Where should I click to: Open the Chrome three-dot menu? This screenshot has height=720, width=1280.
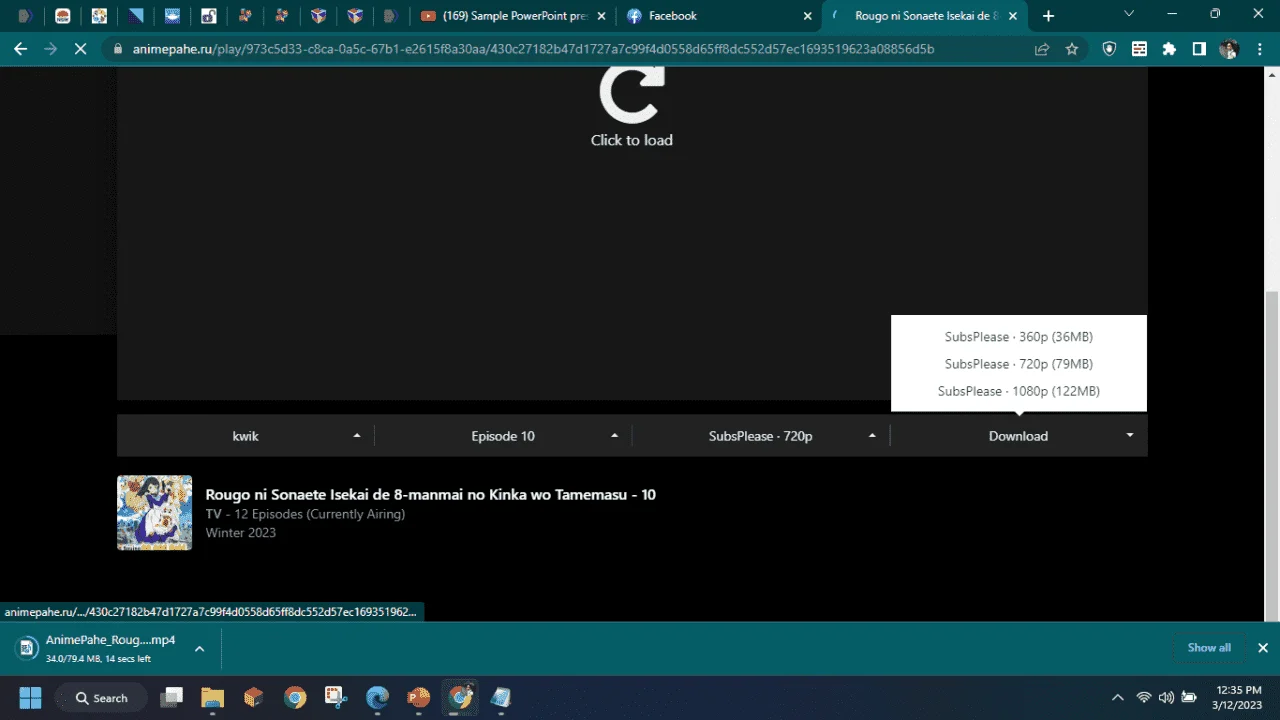1259,48
